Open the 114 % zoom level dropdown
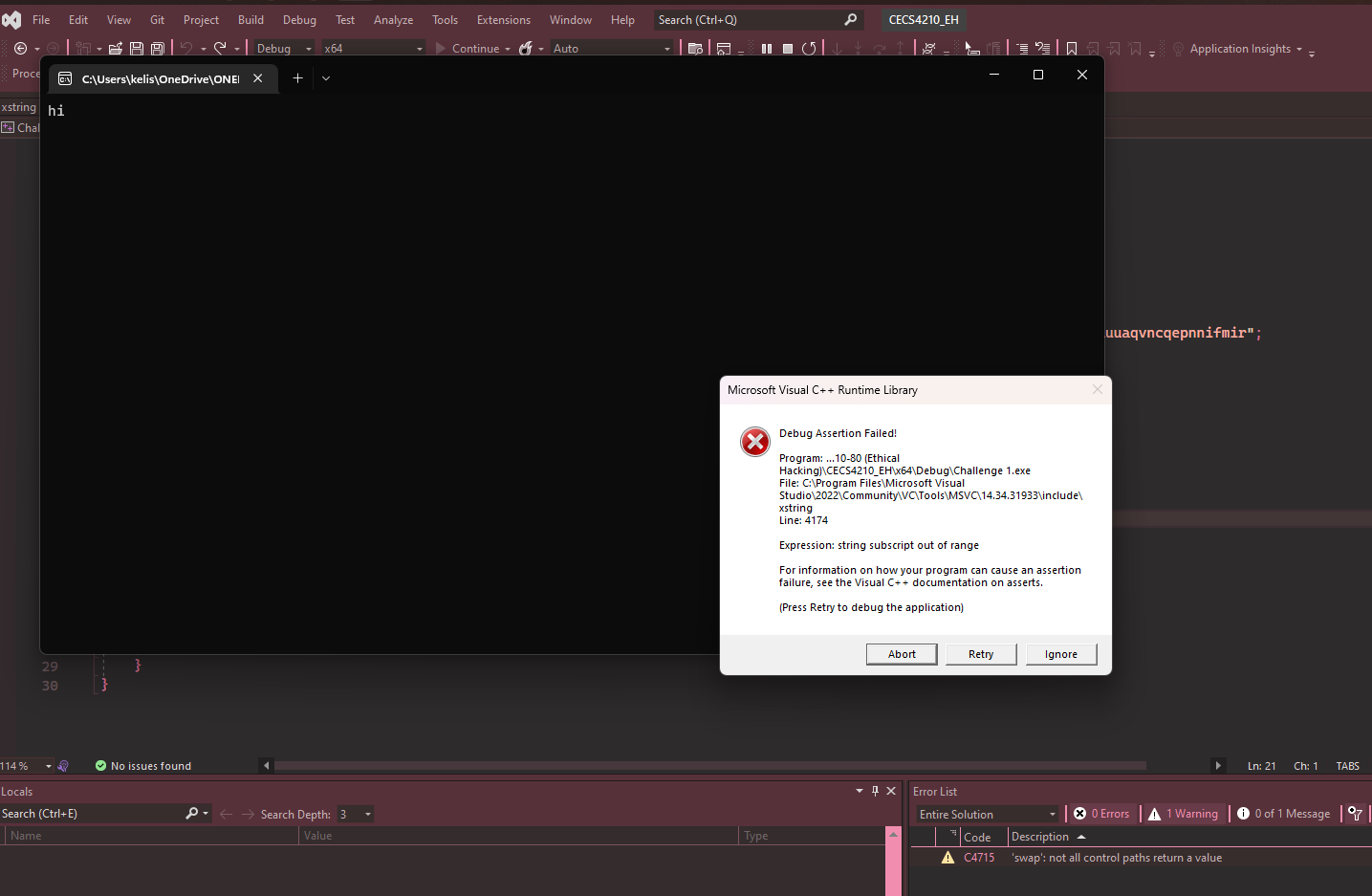Screen dimensions: 1372x896 pos(27,766)
